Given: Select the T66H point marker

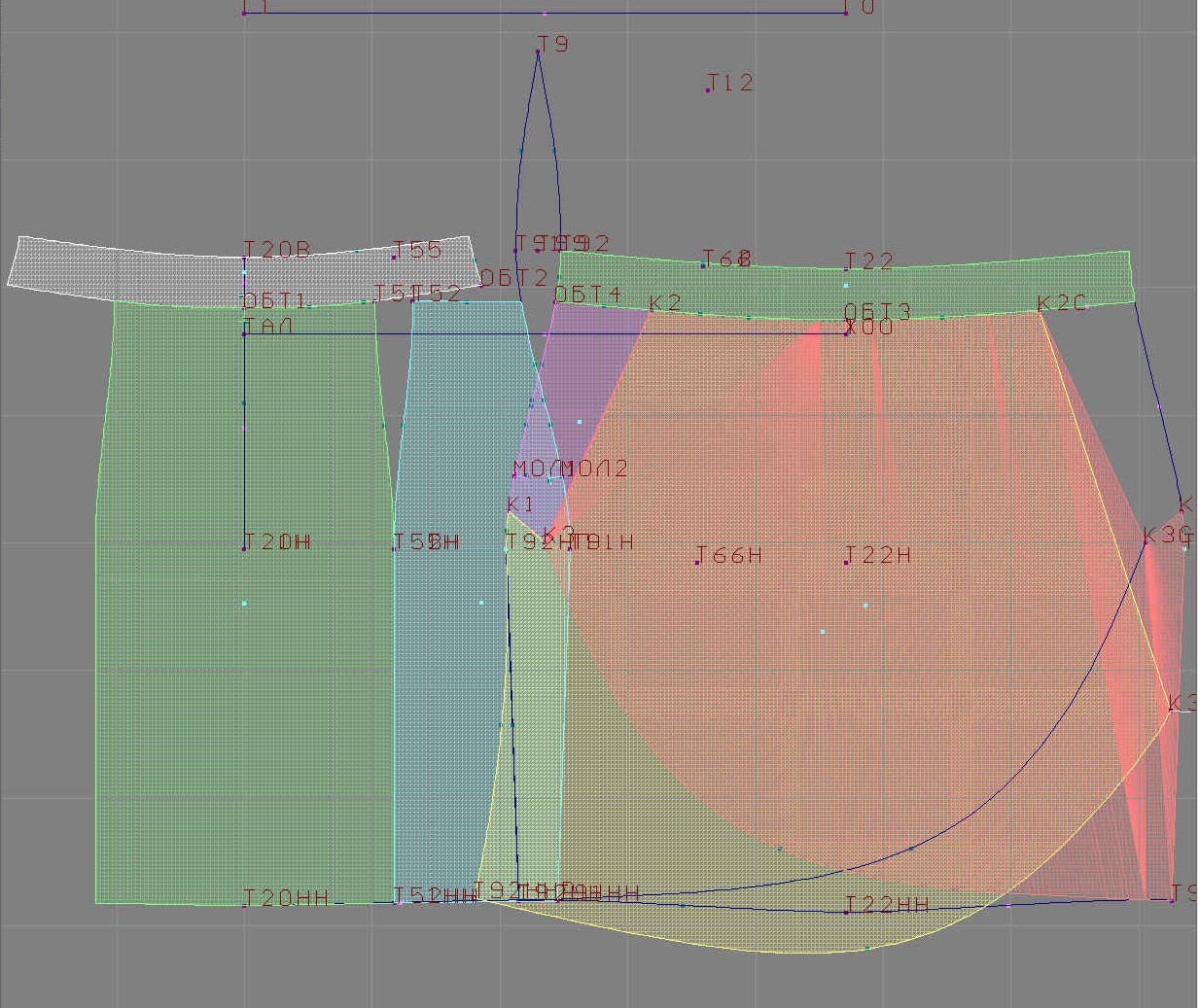Looking at the screenshot, I should tap(697, 562).
